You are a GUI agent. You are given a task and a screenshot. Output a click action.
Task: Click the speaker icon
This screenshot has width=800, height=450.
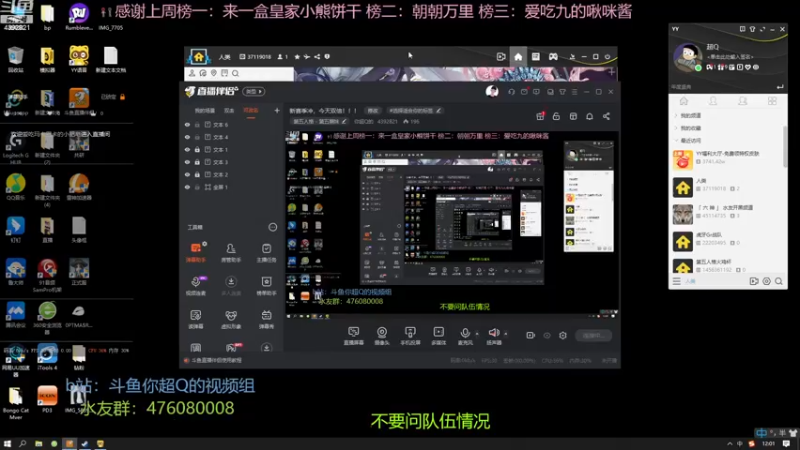click(x=493, y=333)
